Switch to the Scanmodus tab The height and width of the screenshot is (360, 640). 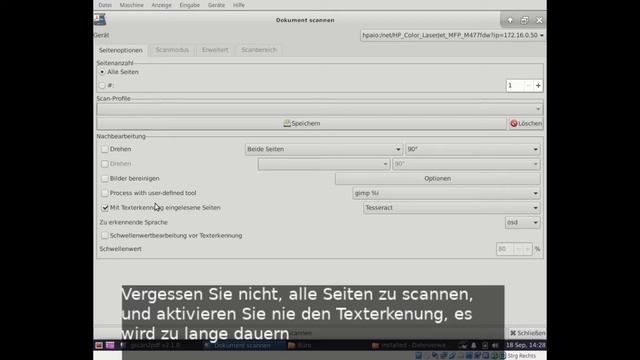click(172, 50)
